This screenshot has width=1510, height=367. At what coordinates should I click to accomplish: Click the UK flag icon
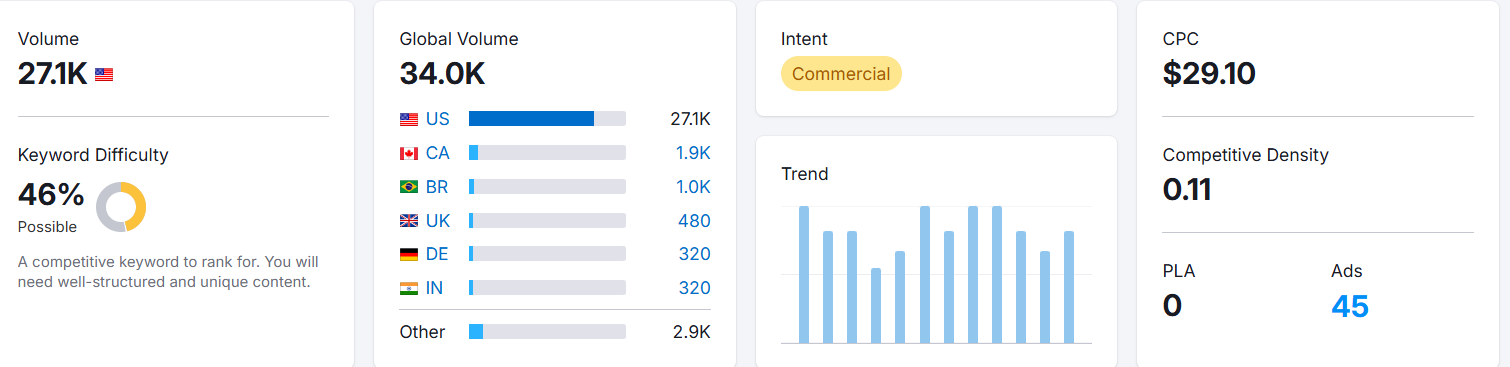[408, 221]
